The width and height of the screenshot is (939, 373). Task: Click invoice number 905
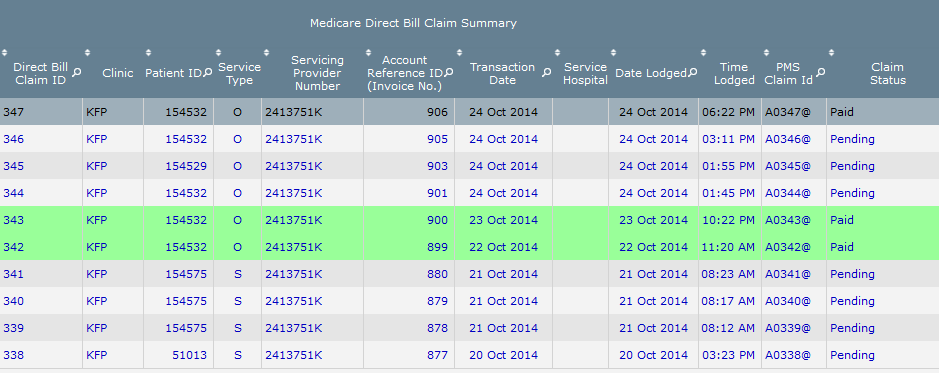click(x=437, y=140)
